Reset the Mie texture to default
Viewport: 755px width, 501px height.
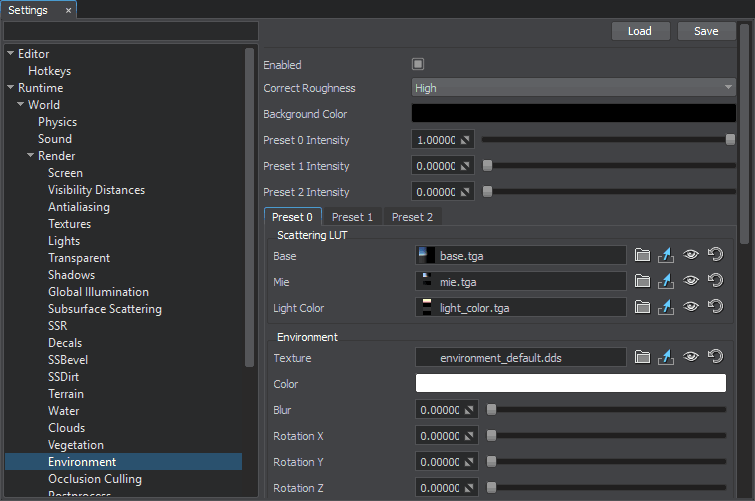click(715, 282)
